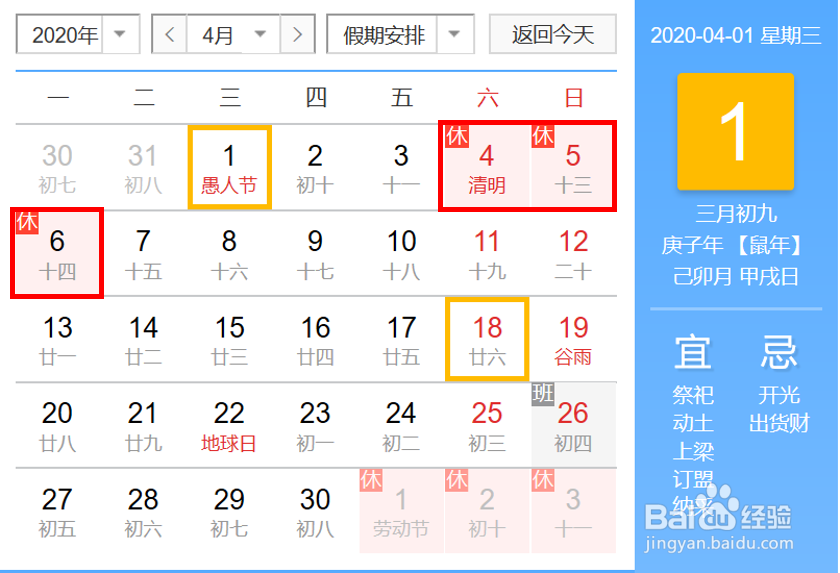The height and width of the screenshot is (573, 840).
Task: Click 出货财 in the 忌 list
Action: [x=779, y=423]
